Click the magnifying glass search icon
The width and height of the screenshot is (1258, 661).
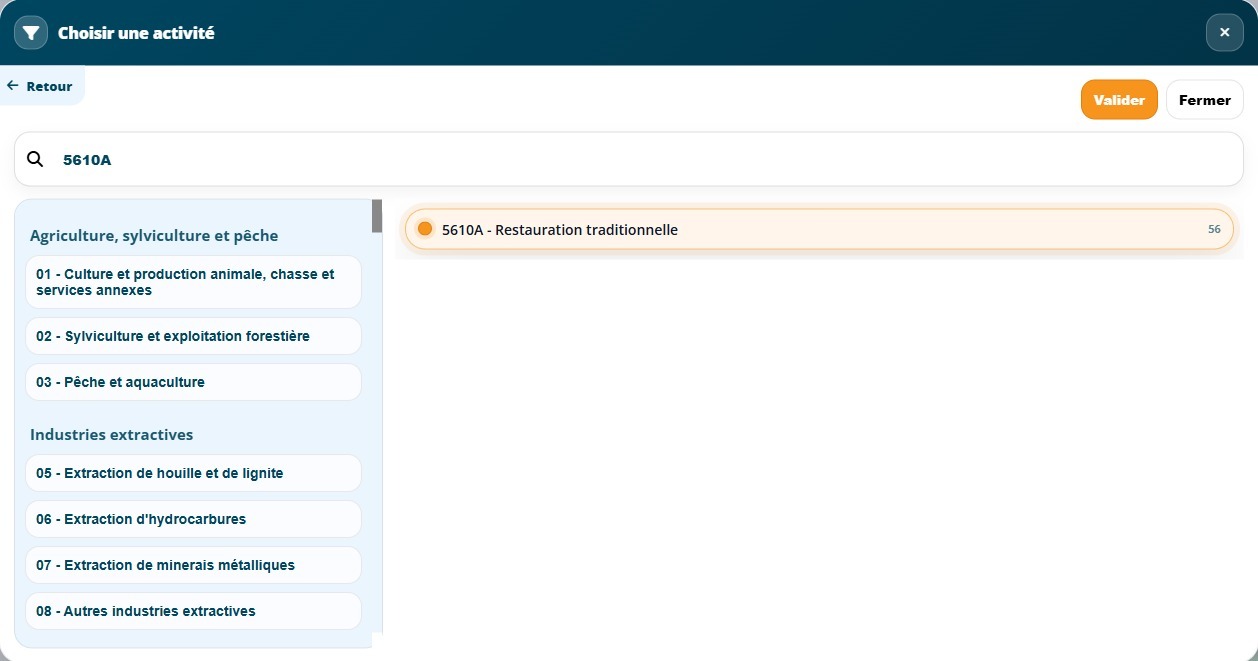(x=35, y=159)
